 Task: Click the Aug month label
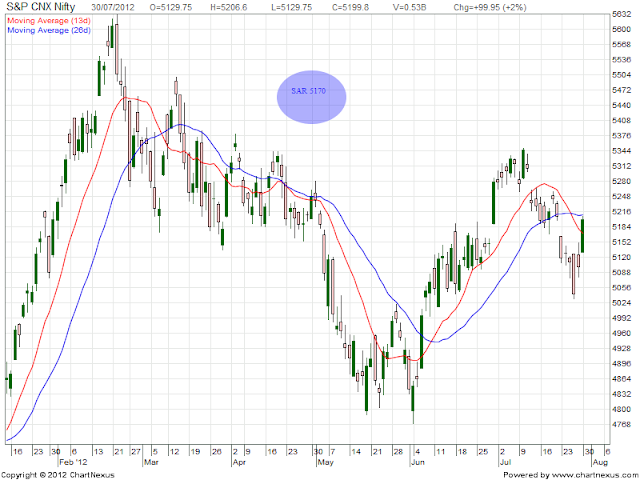pos(600,462)
